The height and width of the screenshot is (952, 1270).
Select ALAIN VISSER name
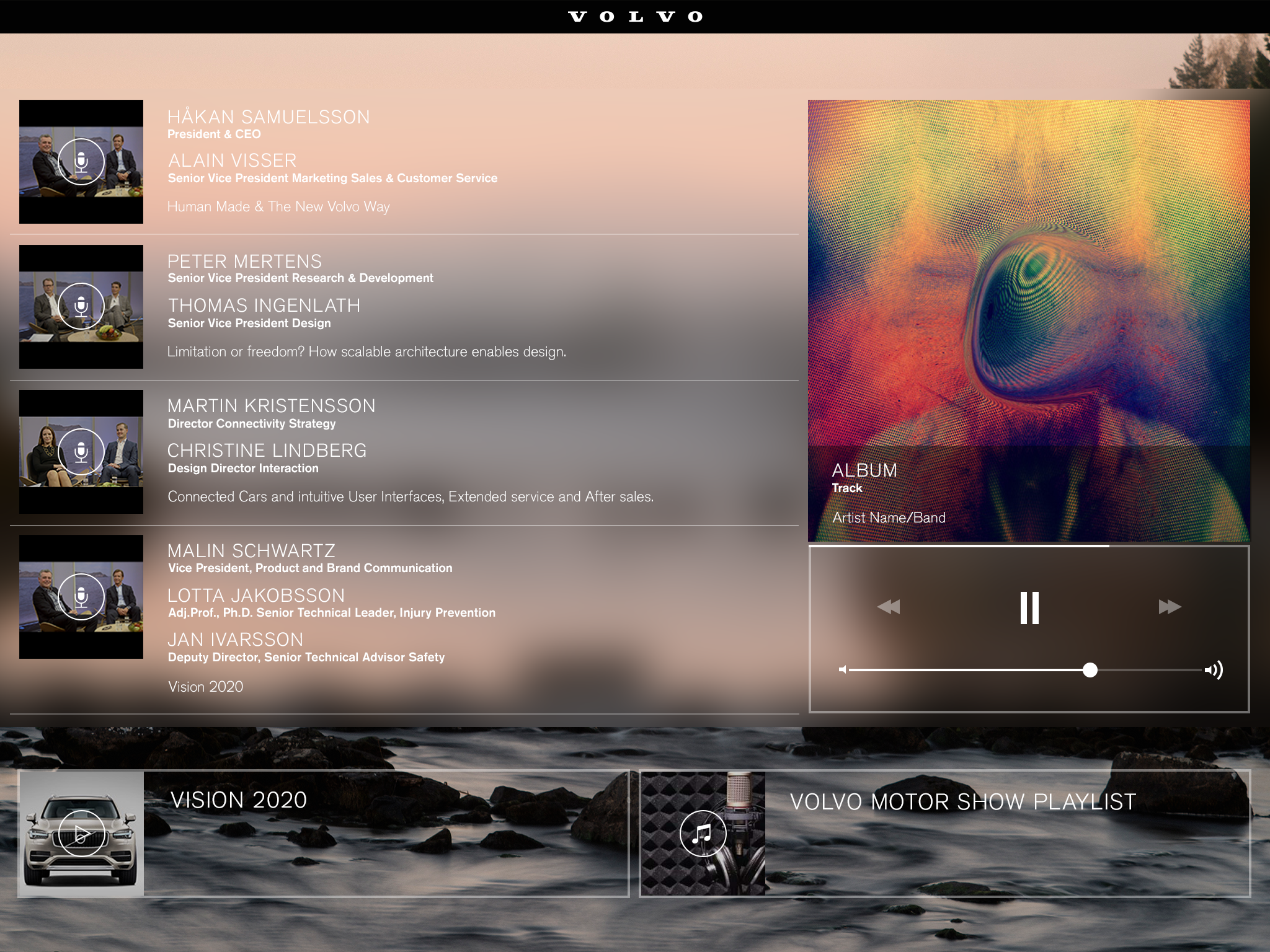[233, 161]
